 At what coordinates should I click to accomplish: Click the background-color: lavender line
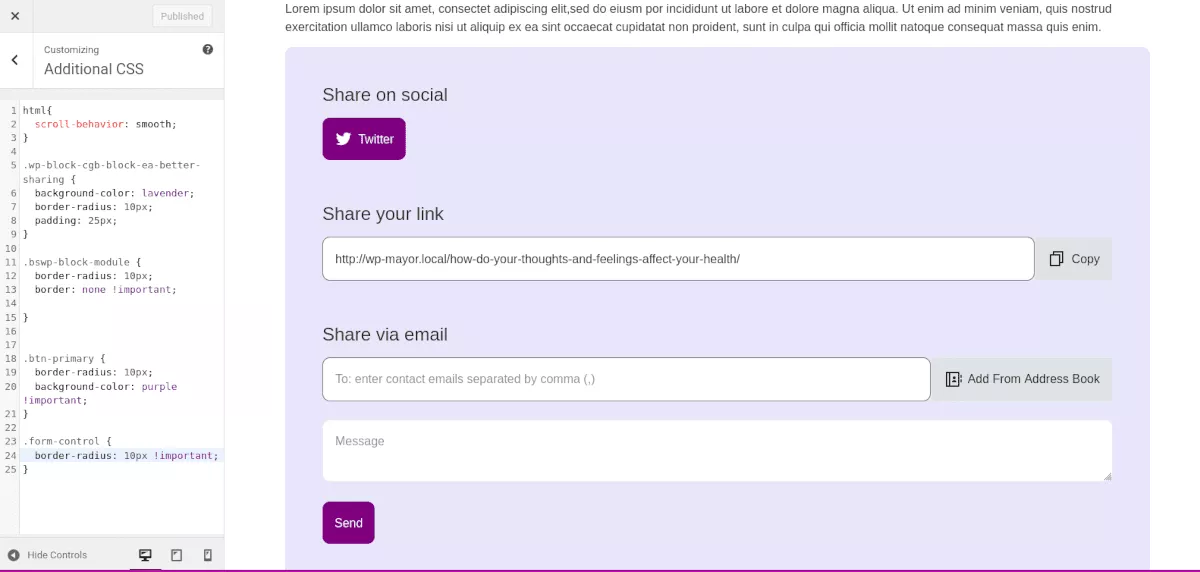(114, 193)
